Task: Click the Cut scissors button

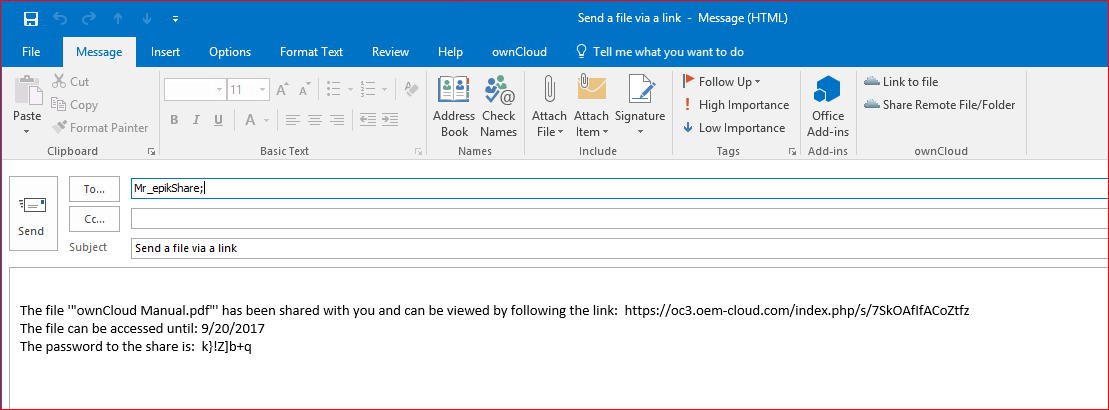Action: 70,81
